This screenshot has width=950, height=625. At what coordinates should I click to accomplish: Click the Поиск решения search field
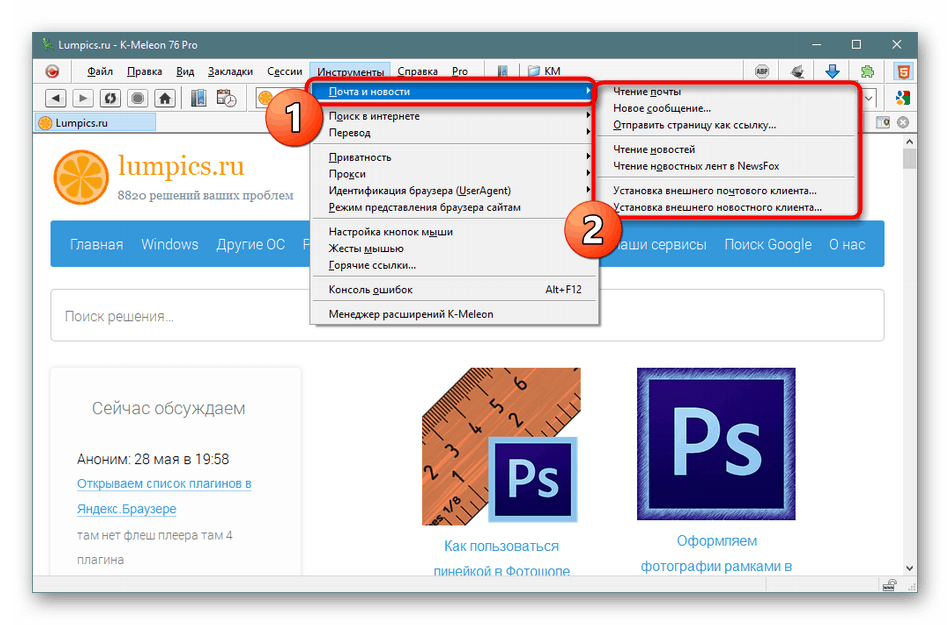click(467, 316)
